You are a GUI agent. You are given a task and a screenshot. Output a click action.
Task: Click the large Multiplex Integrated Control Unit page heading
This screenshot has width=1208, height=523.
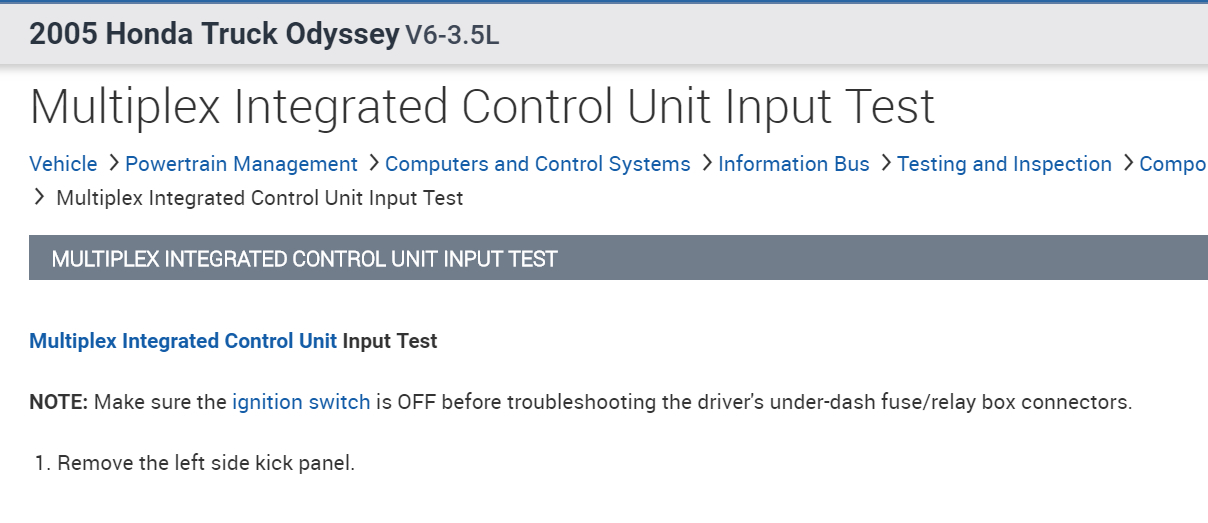[x=482, y=106]
